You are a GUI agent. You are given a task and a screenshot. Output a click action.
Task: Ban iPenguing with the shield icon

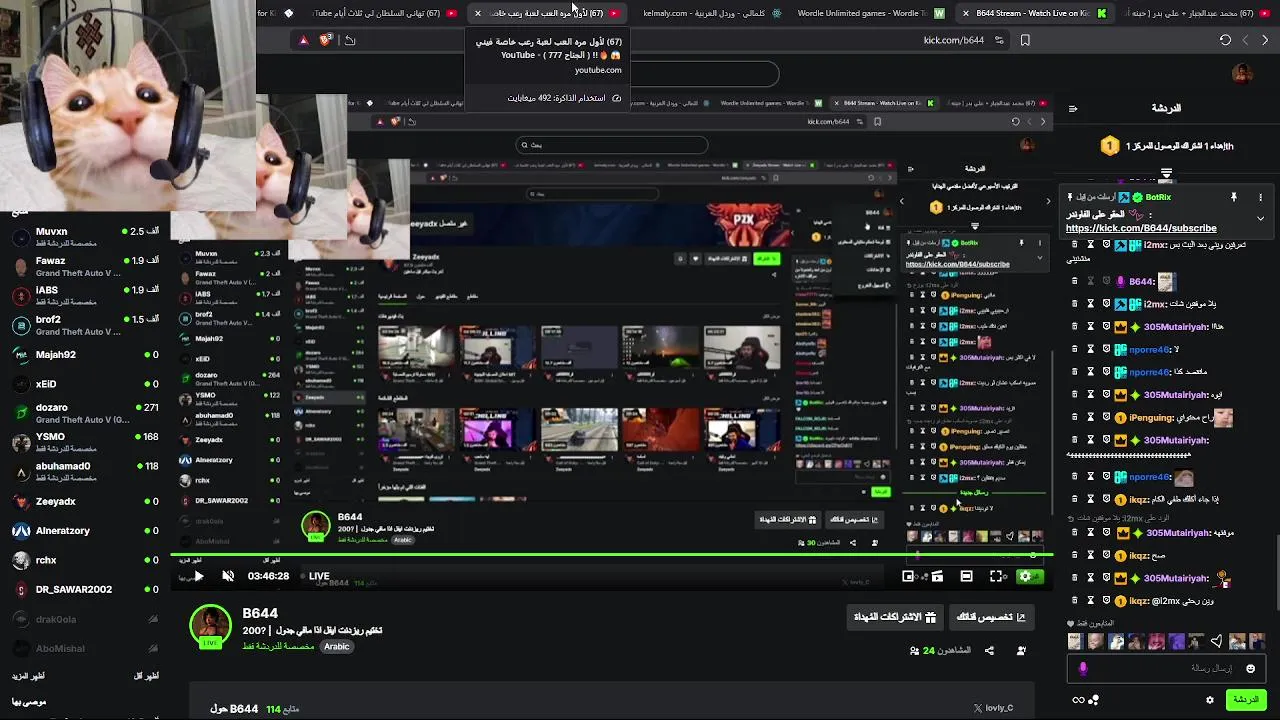point(1107,418)
